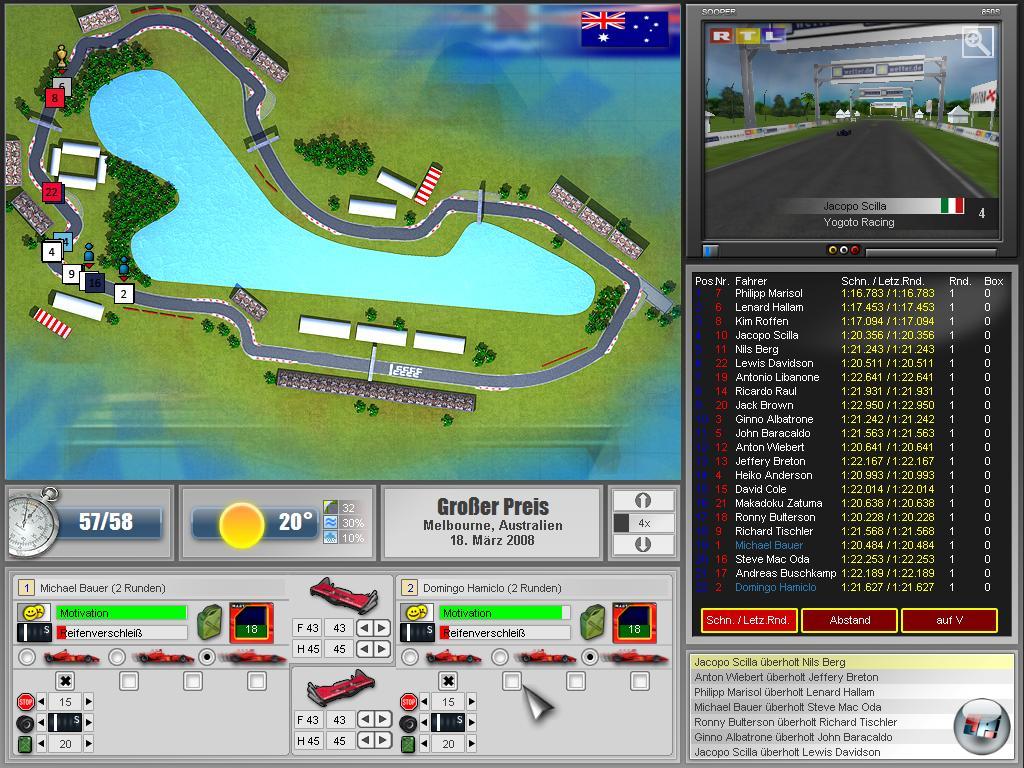This screenshot has width=1024, height=768.
Task: Increase Michael Bauer's pit stop lap value
Action: click(88, 702)
